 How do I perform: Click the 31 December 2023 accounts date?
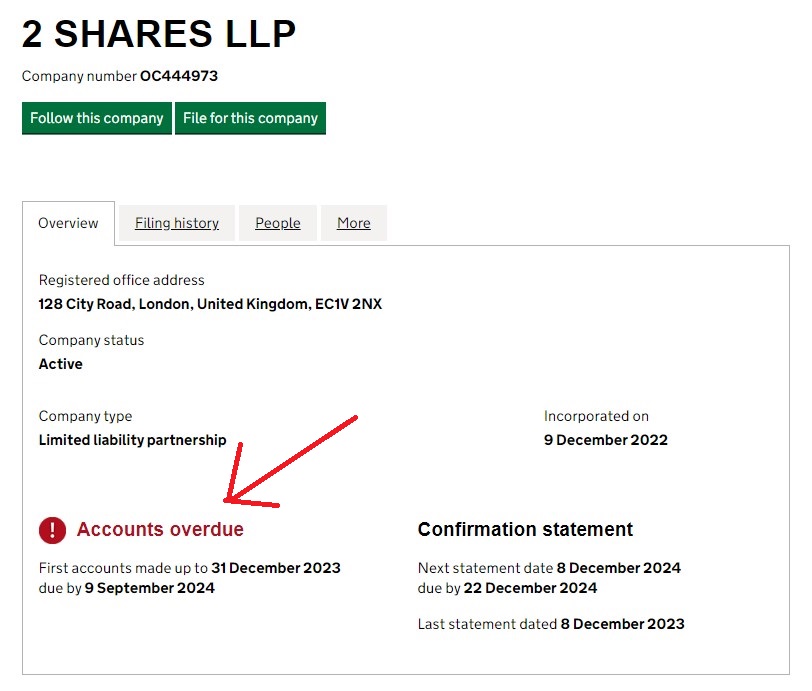click(276, 568)
